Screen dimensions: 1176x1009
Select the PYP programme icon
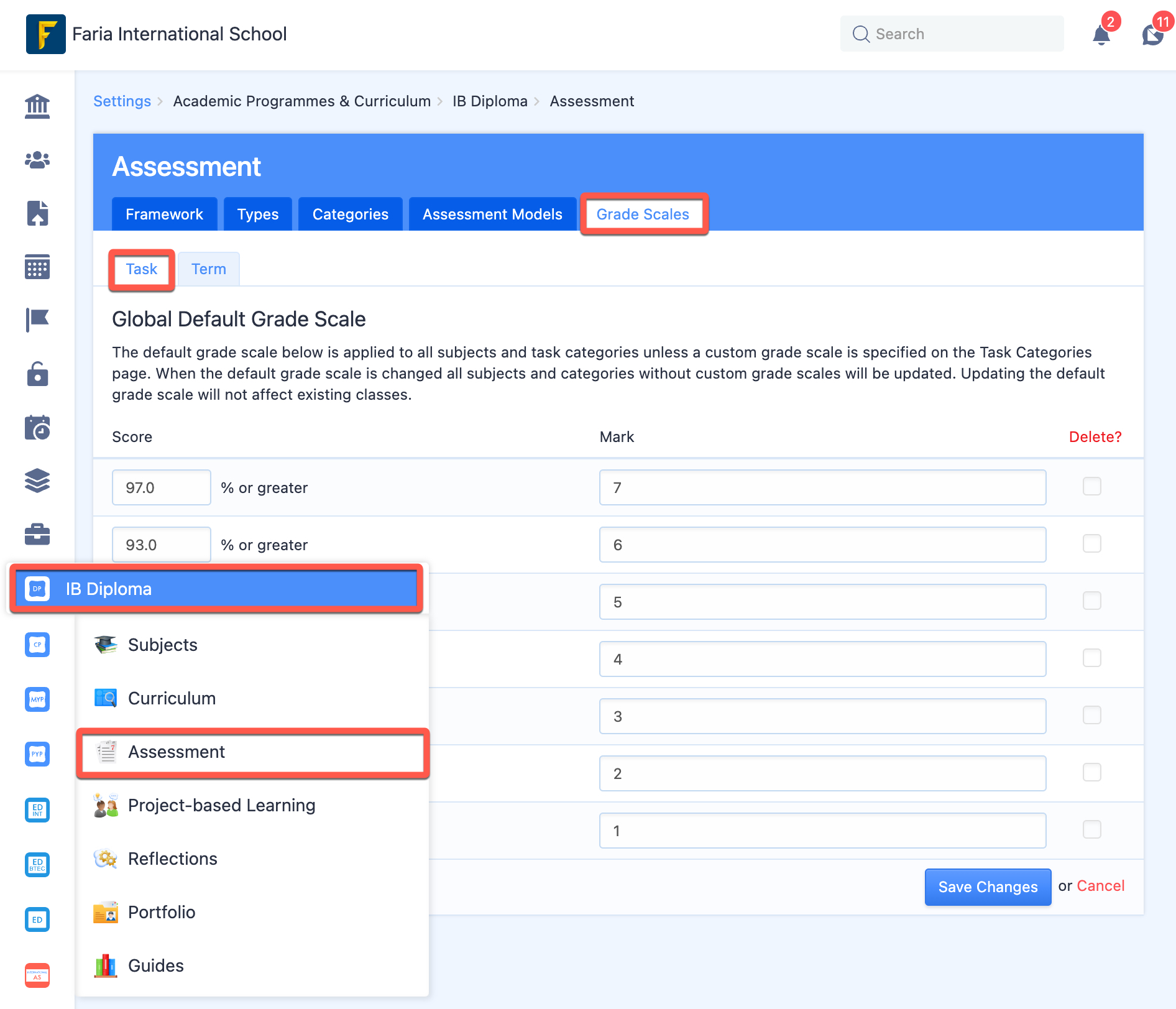(x=37, y=753)
